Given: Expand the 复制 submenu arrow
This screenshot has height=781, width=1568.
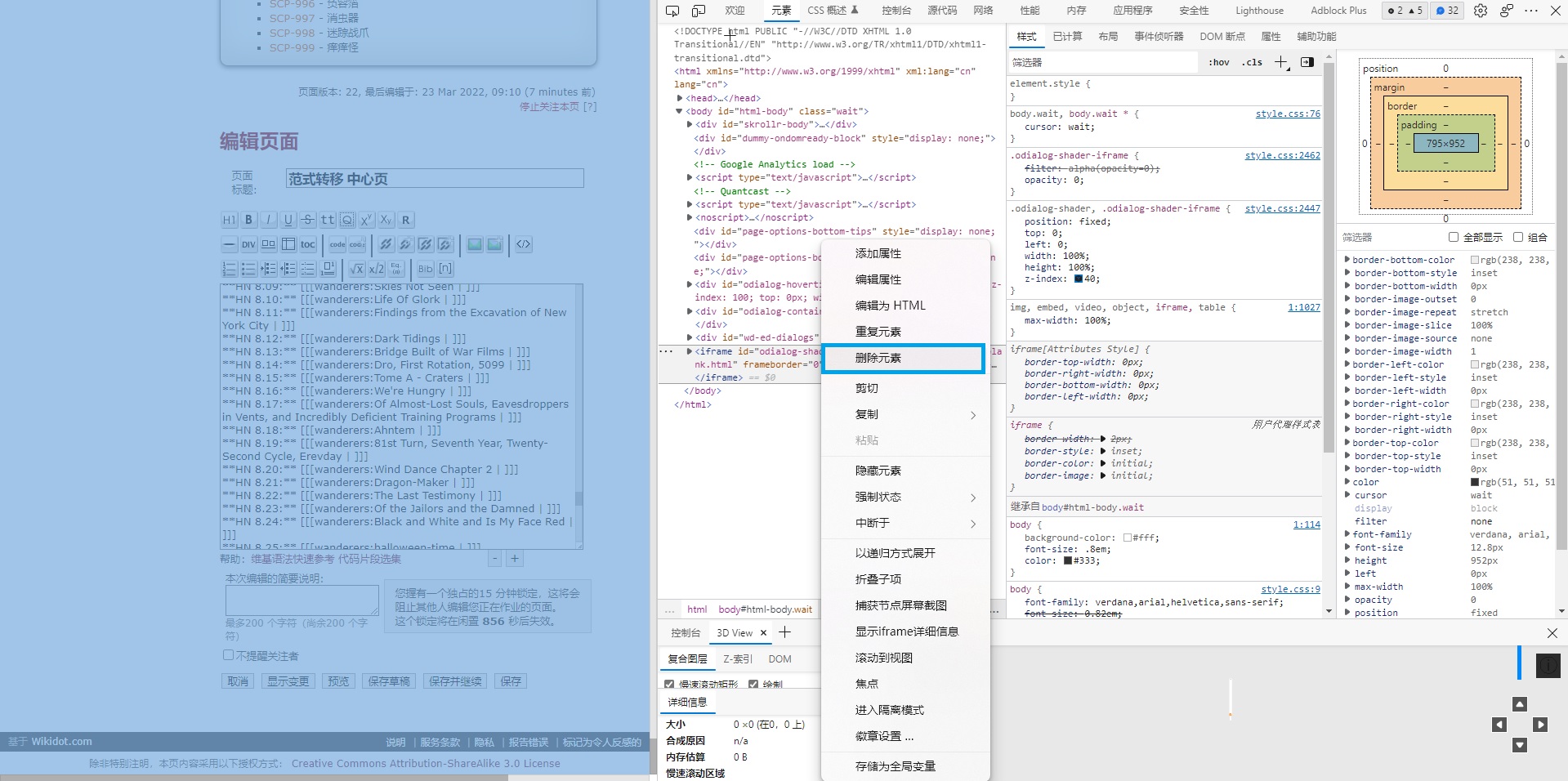Looking at the screenshot, I should pyautogui.click(x=972, y=415).
